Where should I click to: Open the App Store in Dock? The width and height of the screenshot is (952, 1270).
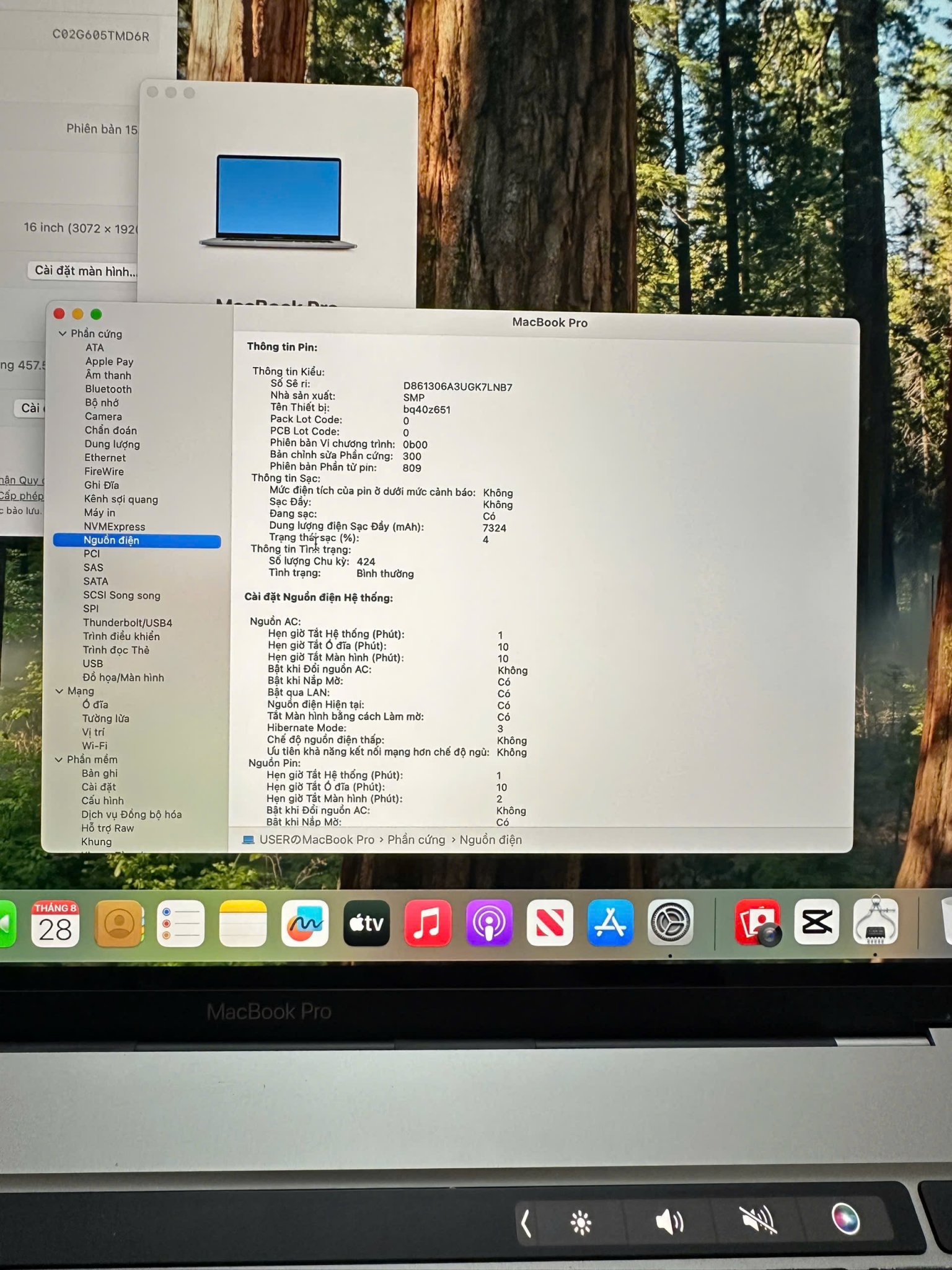(x=610, y=923)
